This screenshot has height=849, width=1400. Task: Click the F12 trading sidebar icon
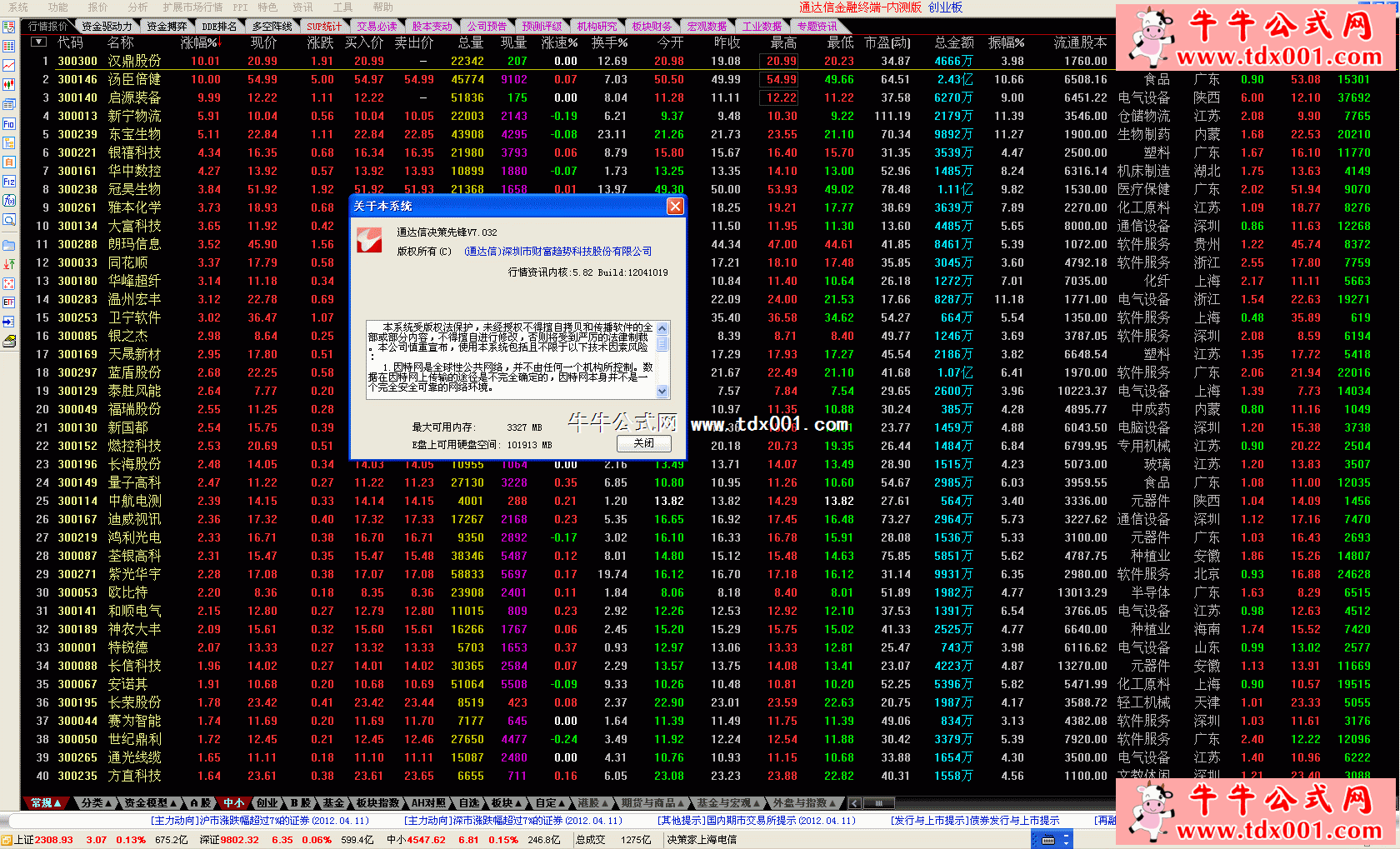(9, 182)
